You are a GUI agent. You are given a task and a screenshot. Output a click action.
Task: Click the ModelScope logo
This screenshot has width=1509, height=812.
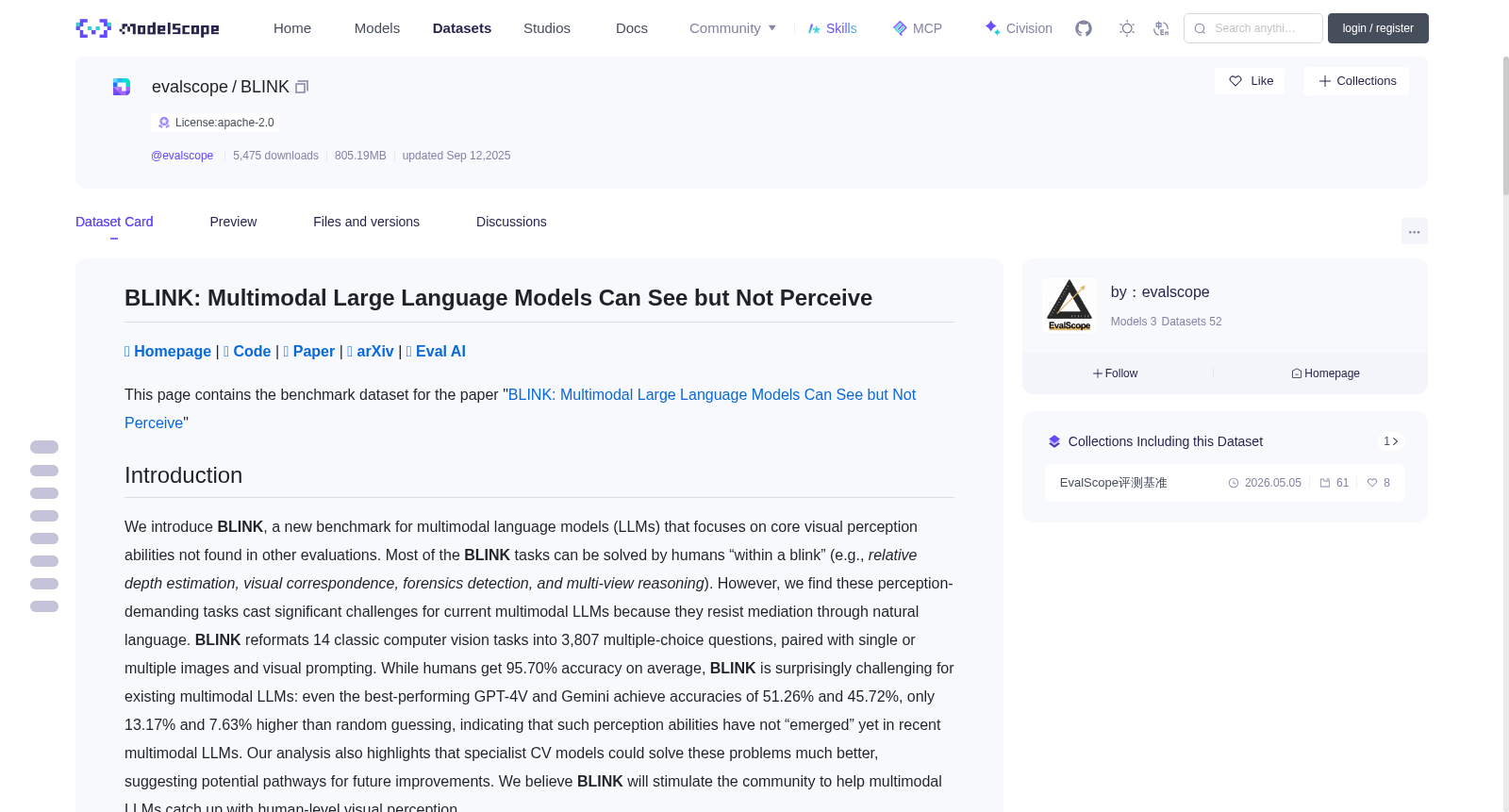[147, 28]
